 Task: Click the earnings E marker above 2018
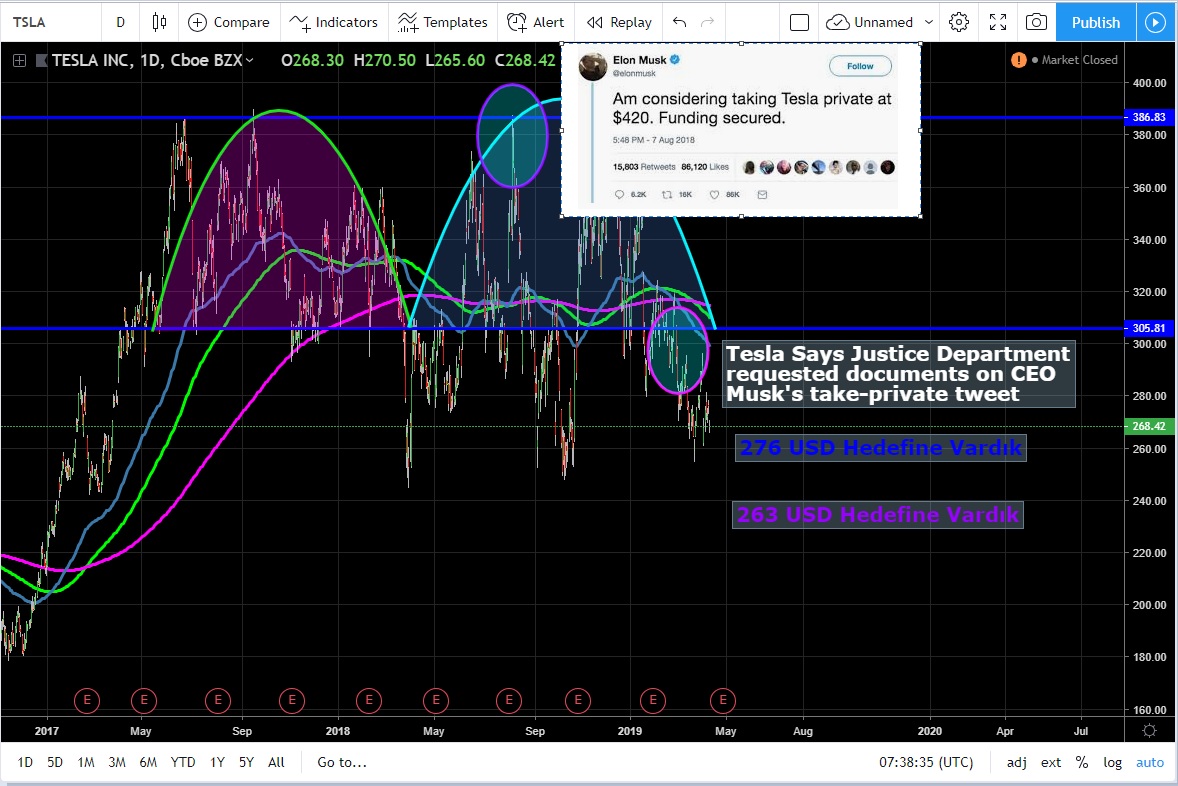click(x=369, y=700)
